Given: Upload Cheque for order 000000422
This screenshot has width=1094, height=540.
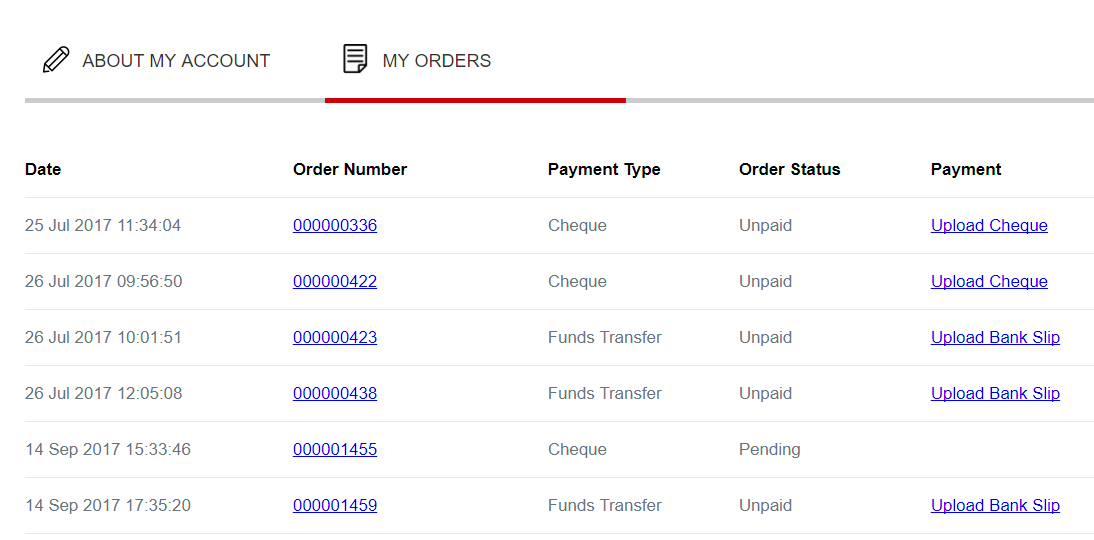Looking at the screenshot, I should [989, 281].
